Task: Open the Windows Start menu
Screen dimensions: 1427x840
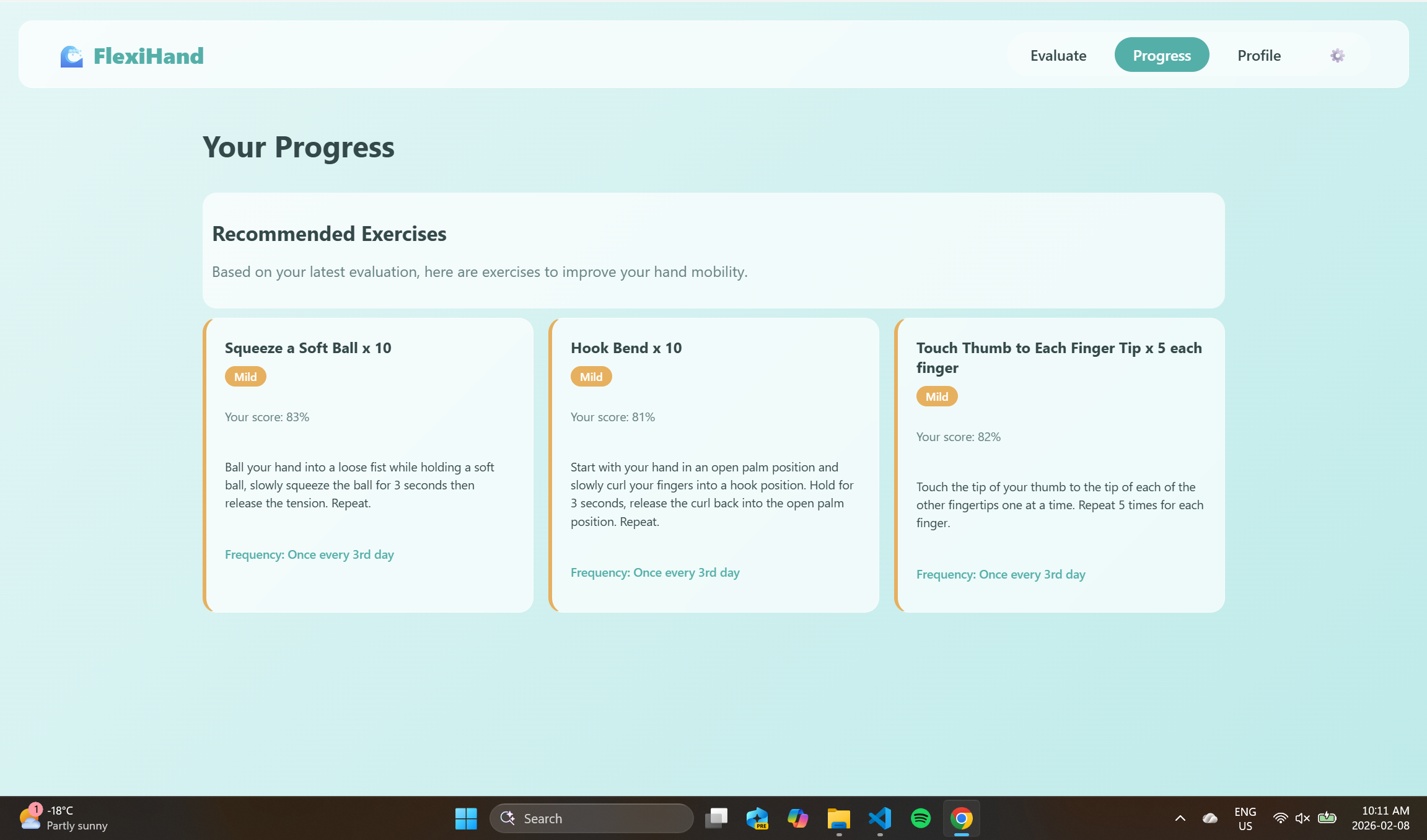Action: [x=466, y=818]
